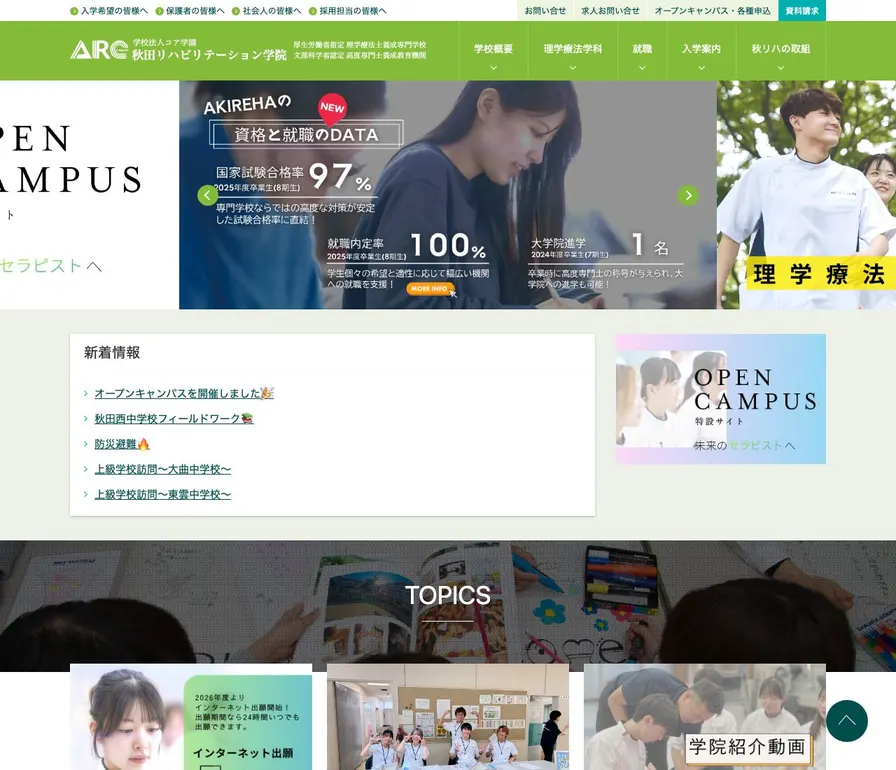Go to previous slide arrow
This screenshot has width=896, height=770.
click(x=207, y=195)
